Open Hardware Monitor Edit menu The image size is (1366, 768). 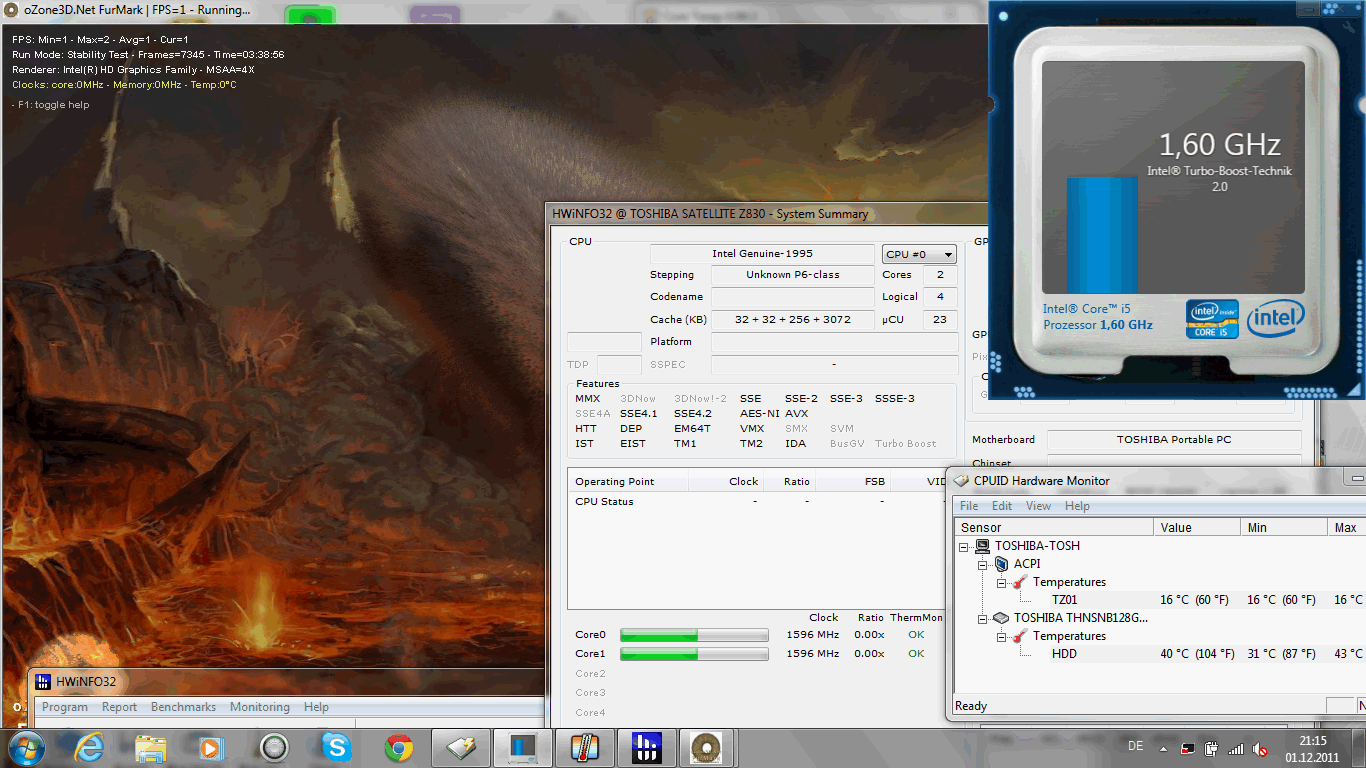(x=1002, y=506)
